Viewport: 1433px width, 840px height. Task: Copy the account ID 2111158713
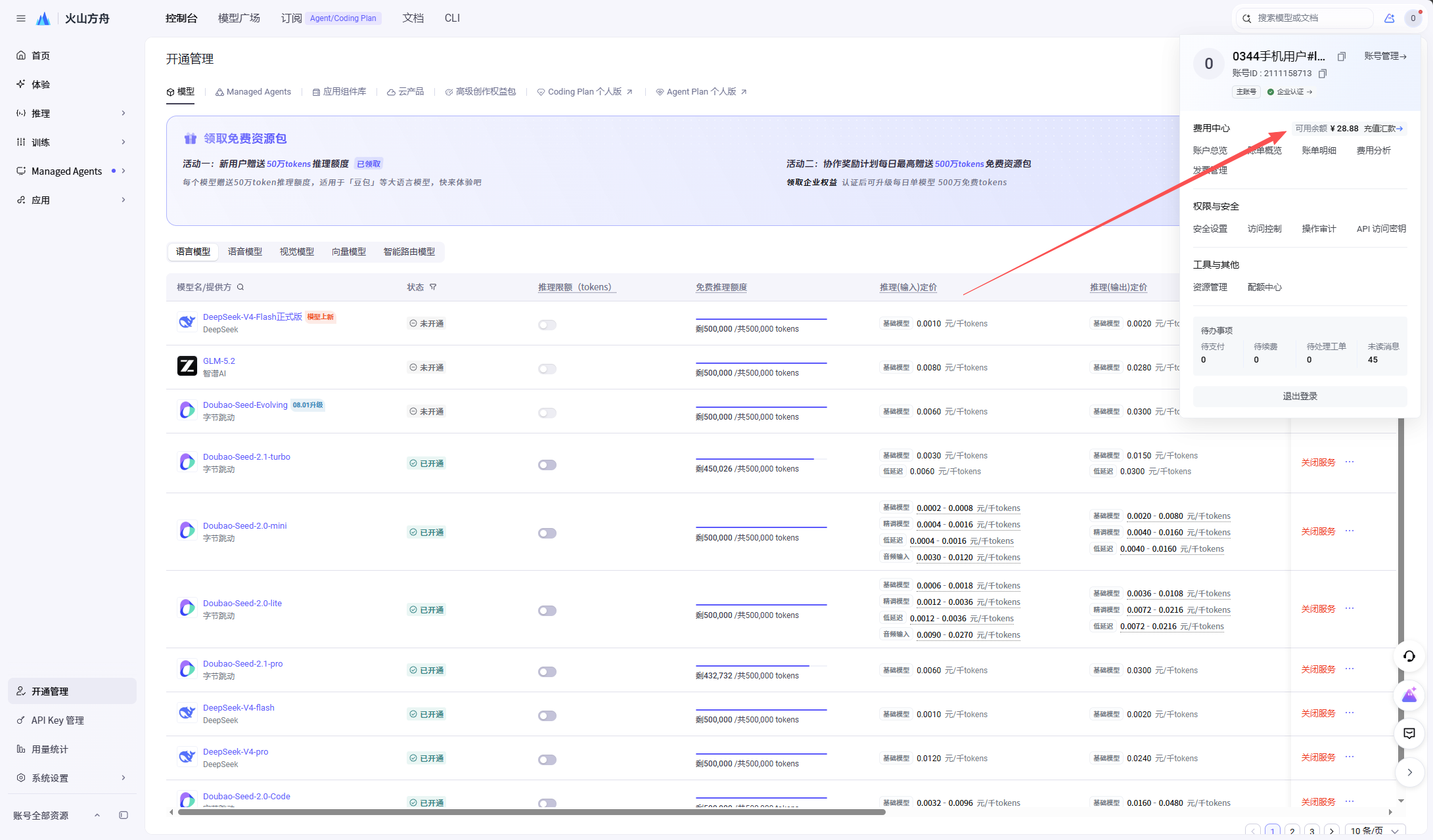pyautogui.click(x=1323, y=74)
